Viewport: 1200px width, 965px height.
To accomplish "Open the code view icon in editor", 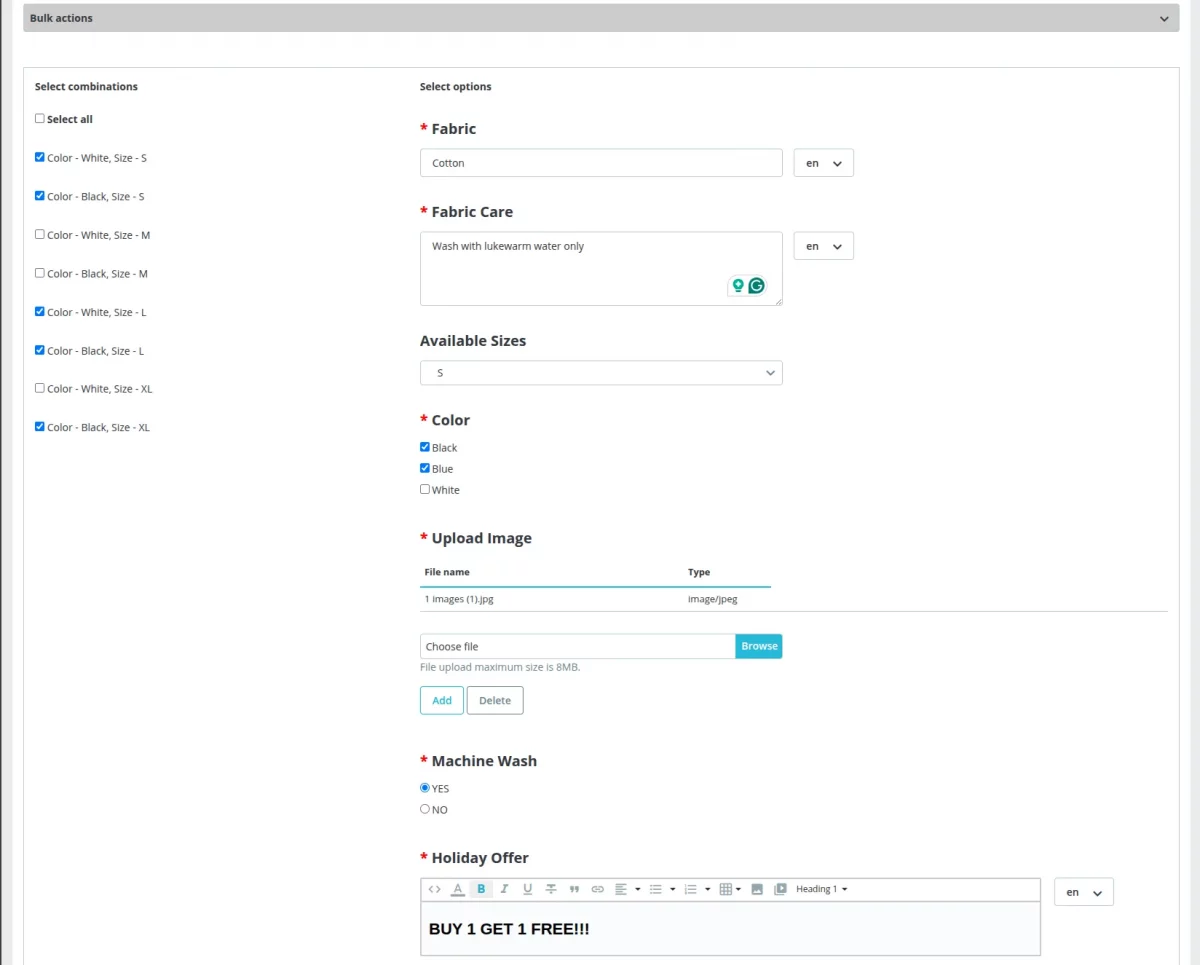I will coord(433,888).
